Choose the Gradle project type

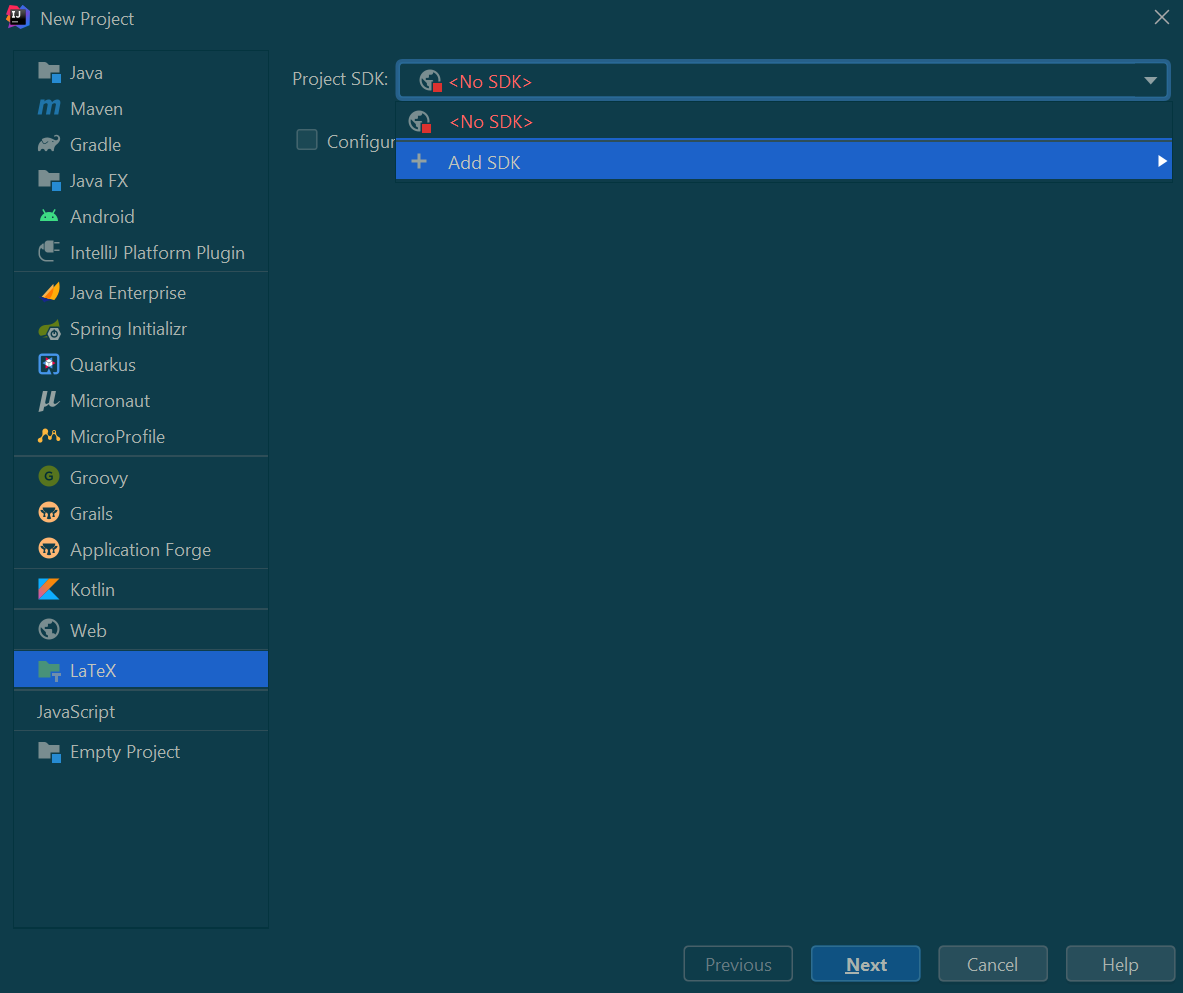point(50,144)
